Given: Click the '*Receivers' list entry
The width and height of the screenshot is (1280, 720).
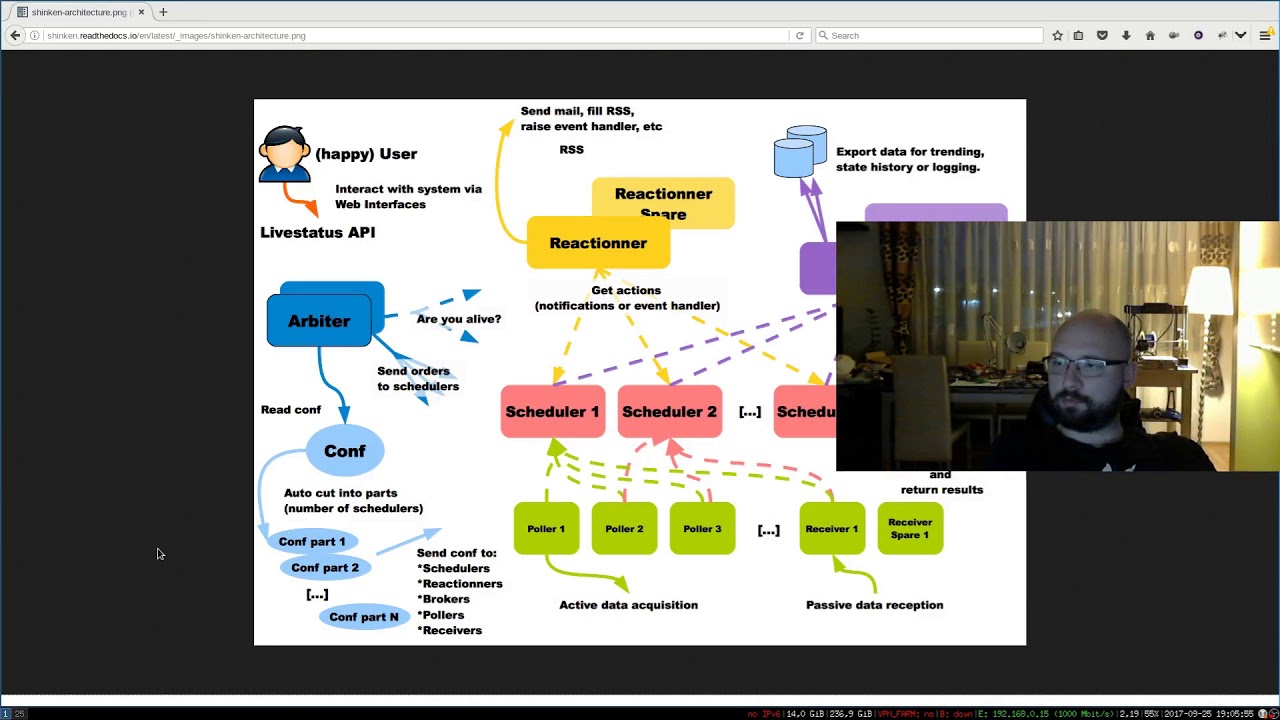Looking at the screenshot, I should pyautogui.click(x=450, y=630).
